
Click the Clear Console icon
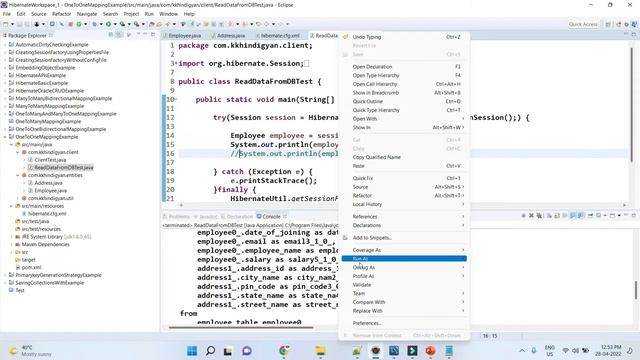(549, 216)
